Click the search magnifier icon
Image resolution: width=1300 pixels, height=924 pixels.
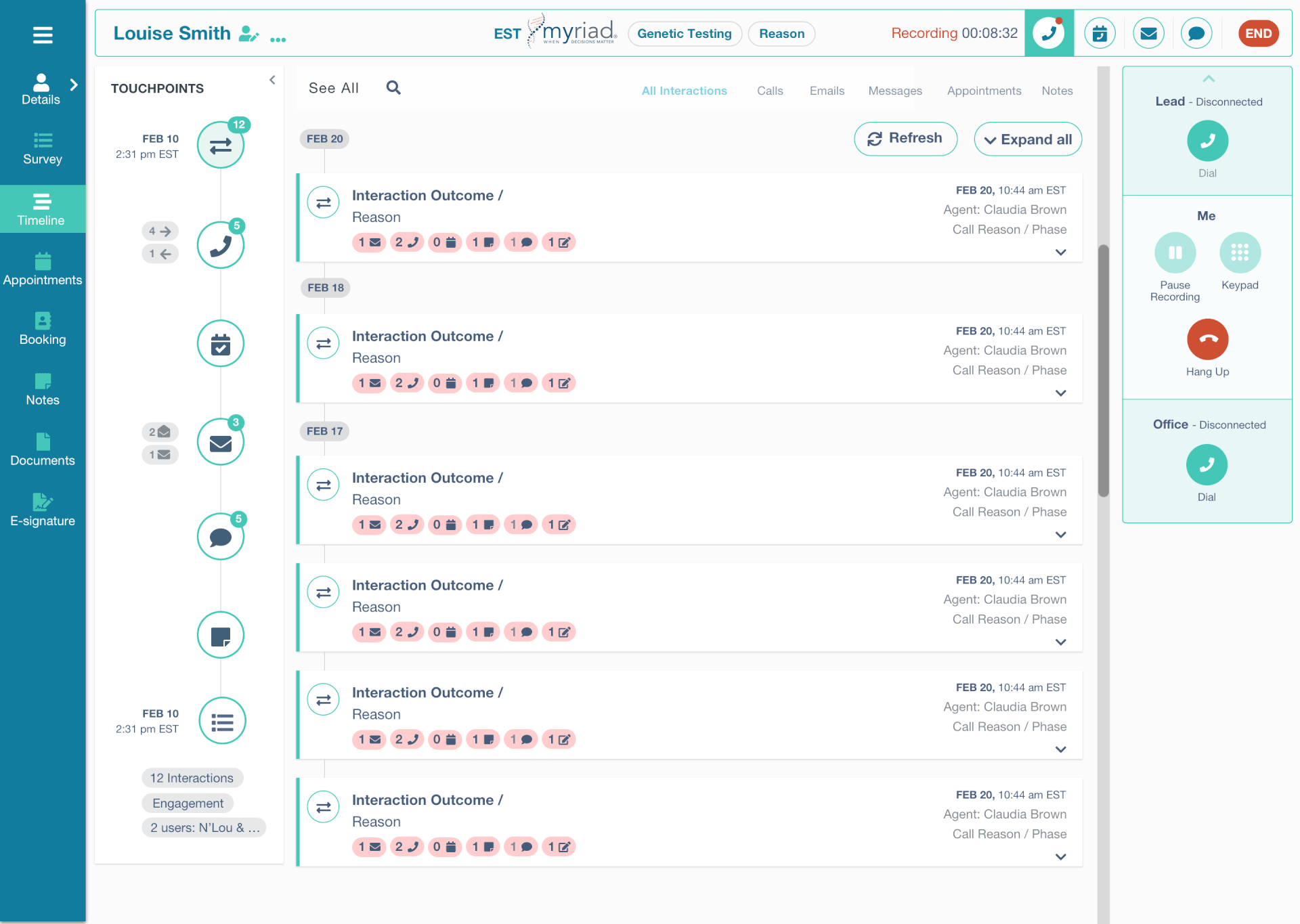pyautogui.click(x=393, y=87)
